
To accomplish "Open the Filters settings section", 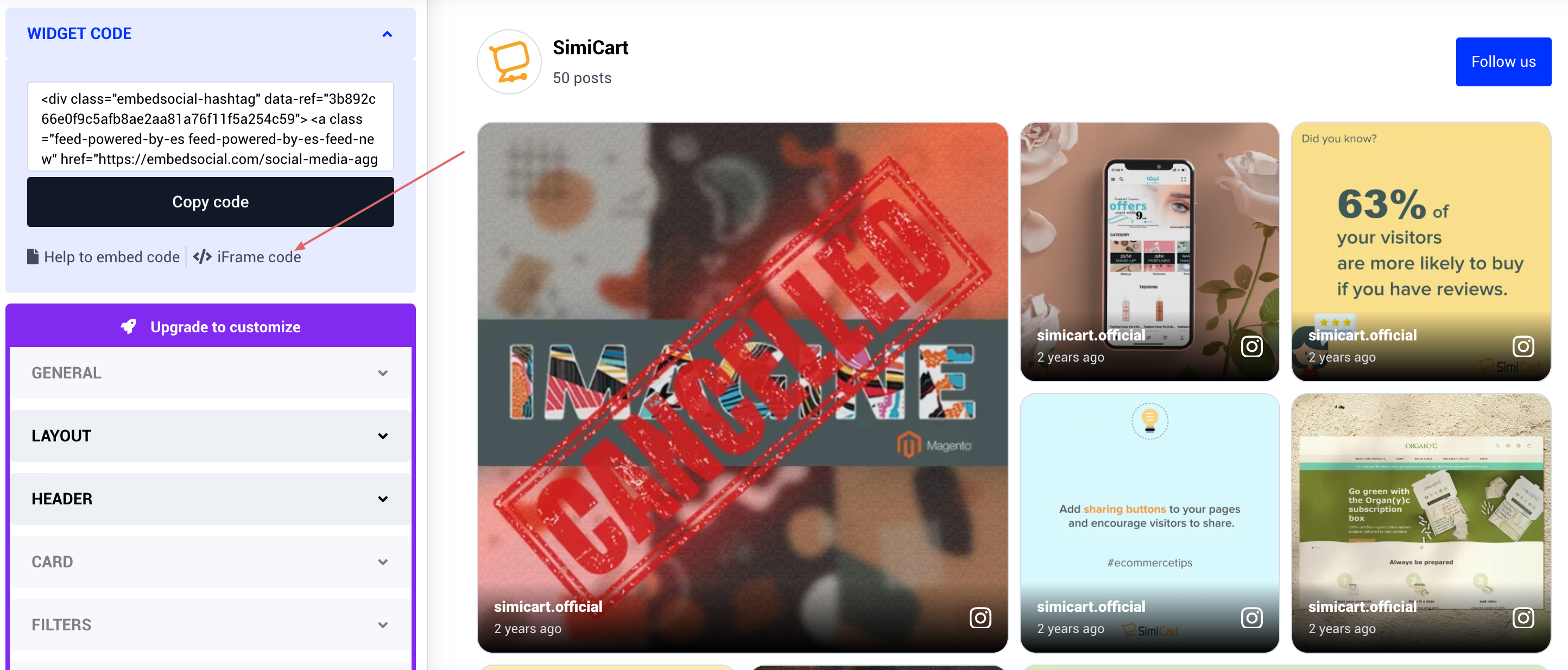I will [211, 625].
